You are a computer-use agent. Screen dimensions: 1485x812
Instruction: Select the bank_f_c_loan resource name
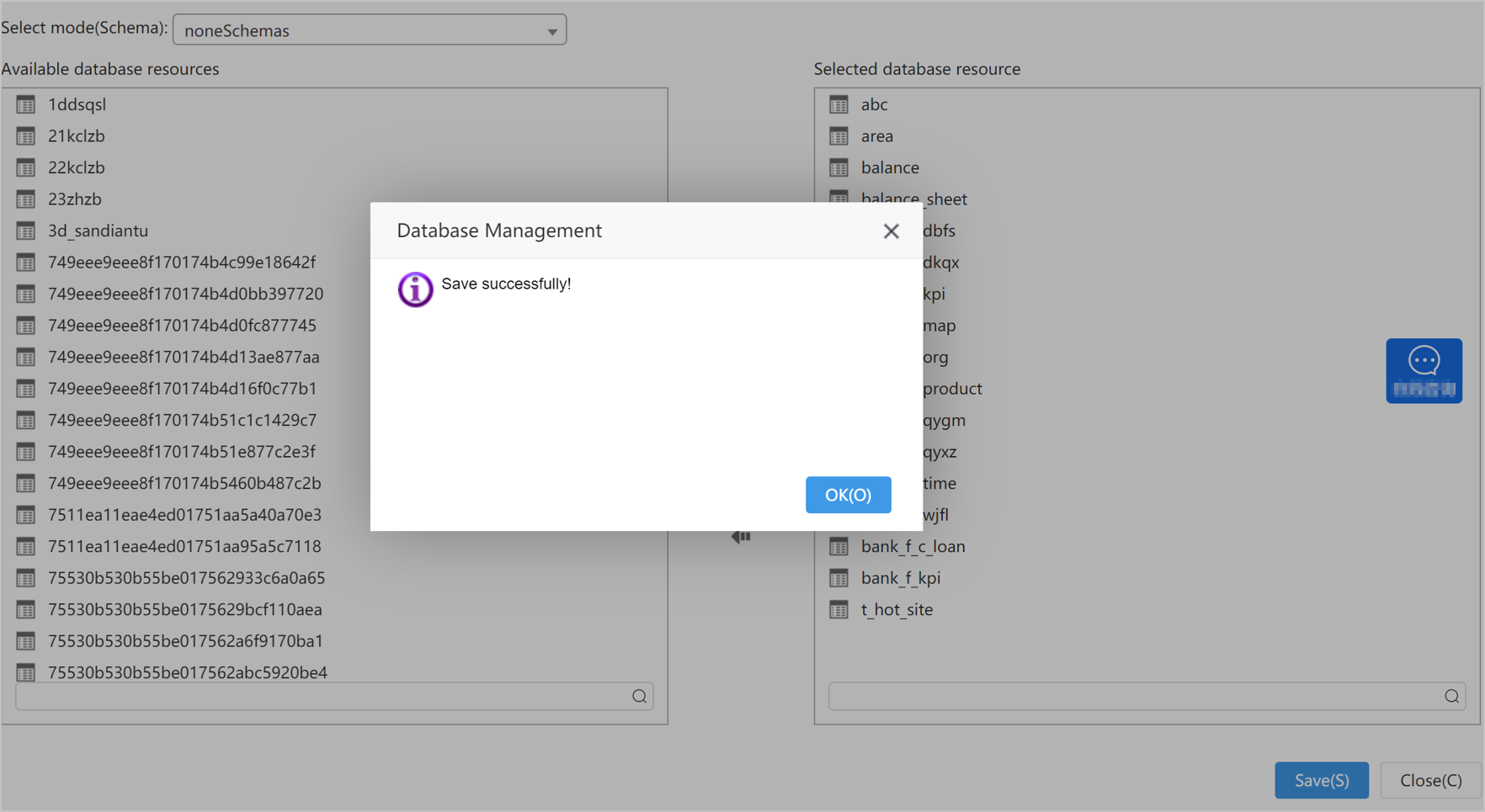click(x=913, y=546)
